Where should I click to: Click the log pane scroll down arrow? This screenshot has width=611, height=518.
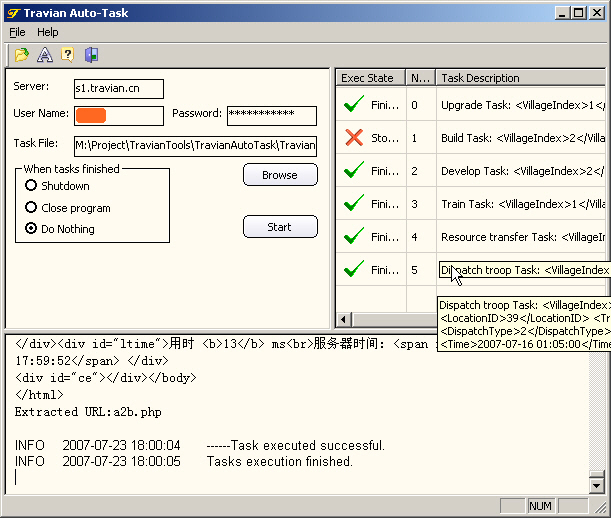[x=597, y=486]
